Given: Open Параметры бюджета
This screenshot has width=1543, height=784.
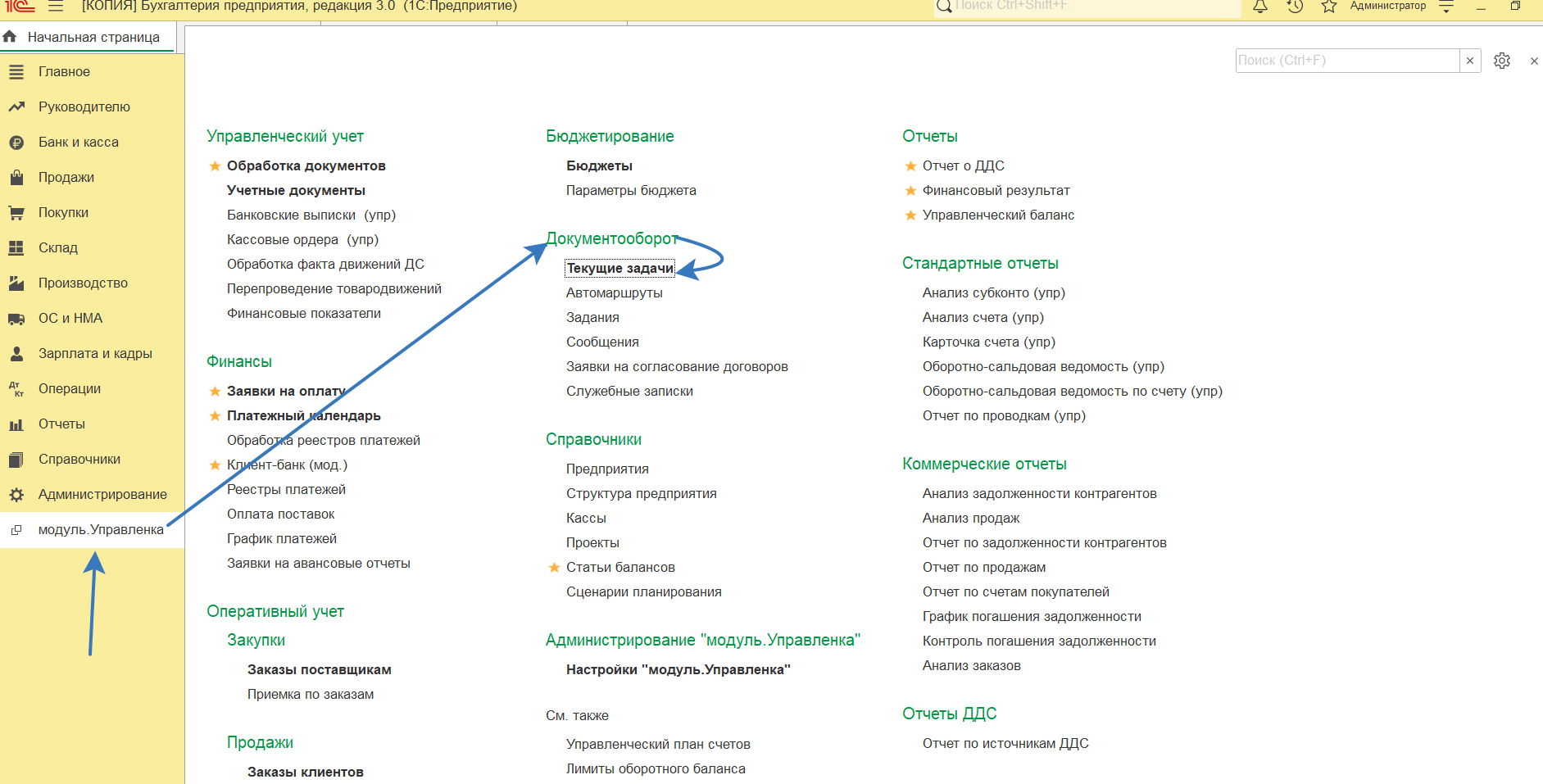Looking at the screenshot, I should point(631,191).
